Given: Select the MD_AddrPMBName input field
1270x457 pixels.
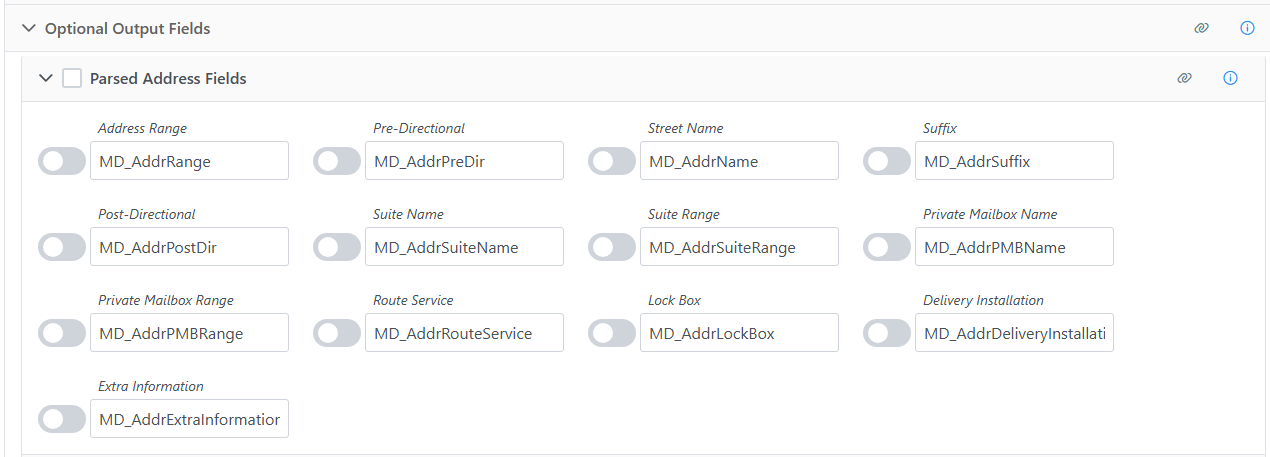Looking at the screenshot, I should coord(1014,247).
